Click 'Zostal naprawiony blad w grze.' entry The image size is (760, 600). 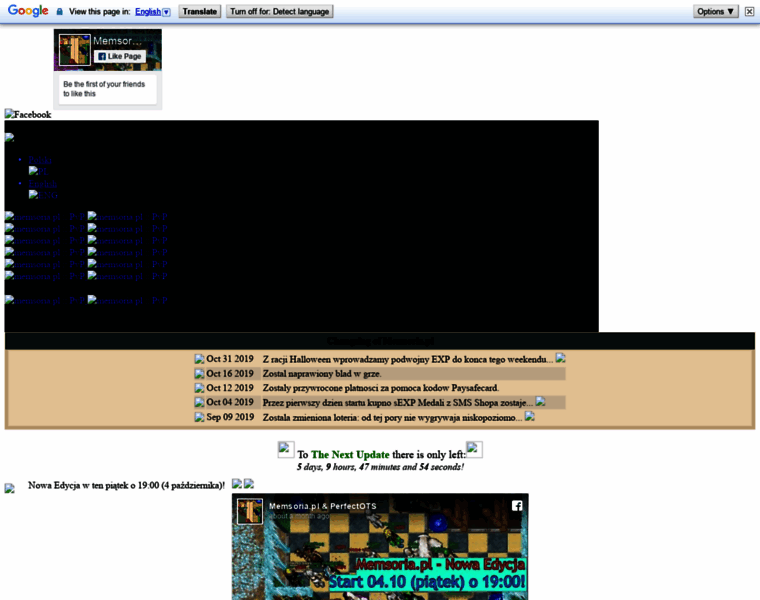[x=322, y=374]
